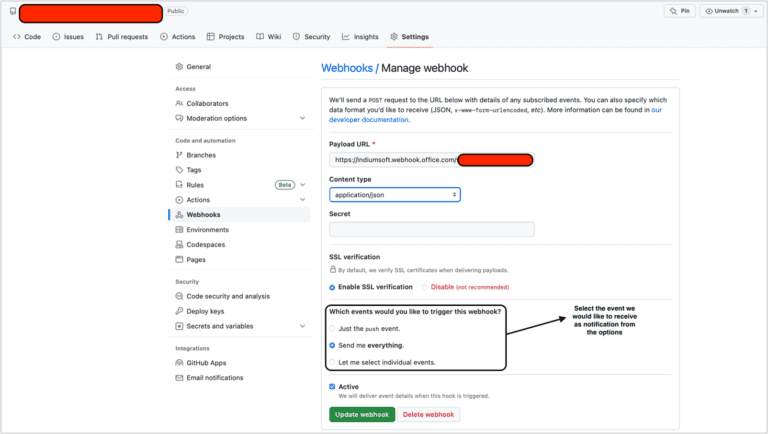Click the Collaborators people icon
768x434 pixels.
(x=179, y=103)
